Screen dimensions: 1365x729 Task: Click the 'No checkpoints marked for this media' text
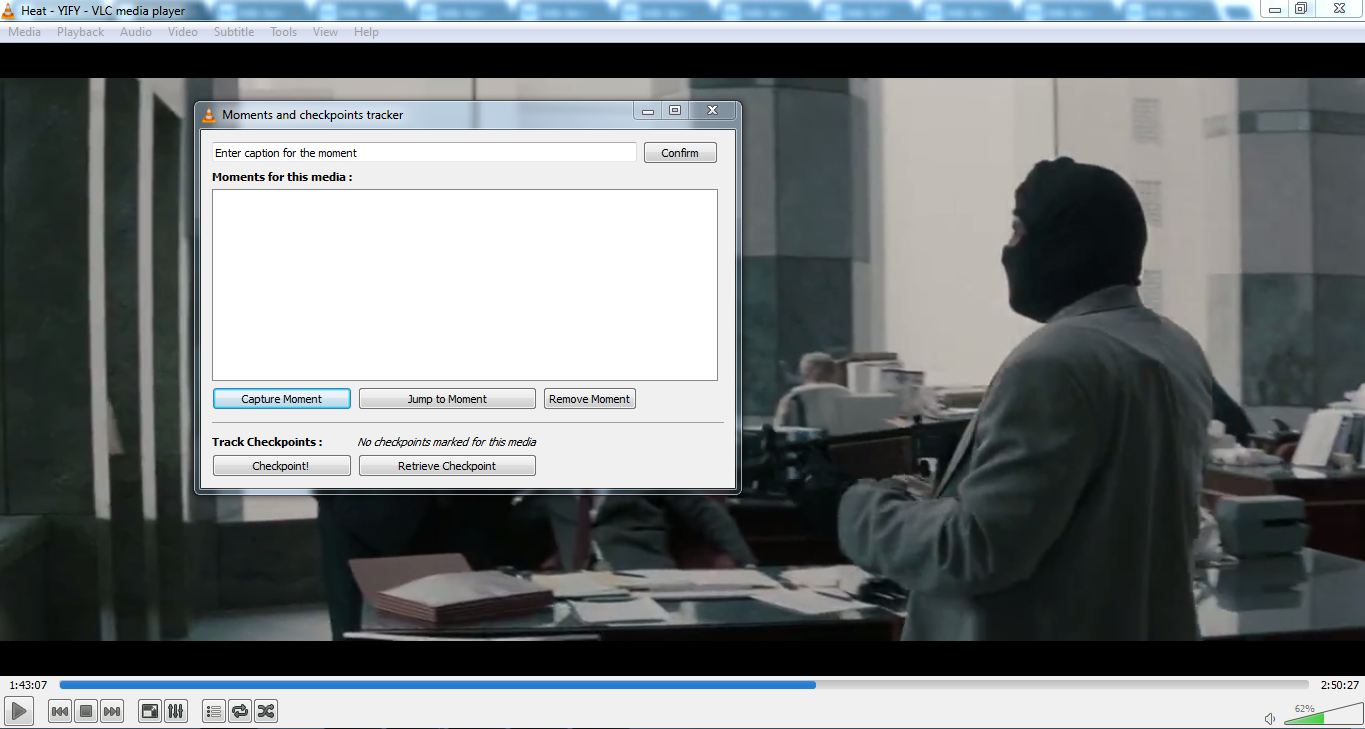pos(447,442)
